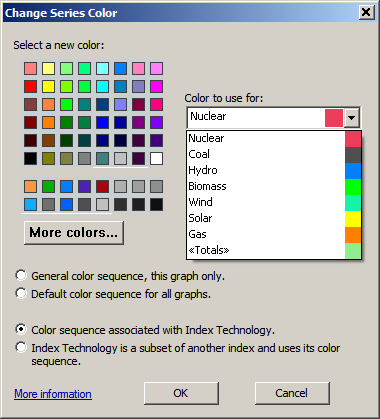380x419 pixels.
Task: Open the More information link
Action: (x=53, y=394)
